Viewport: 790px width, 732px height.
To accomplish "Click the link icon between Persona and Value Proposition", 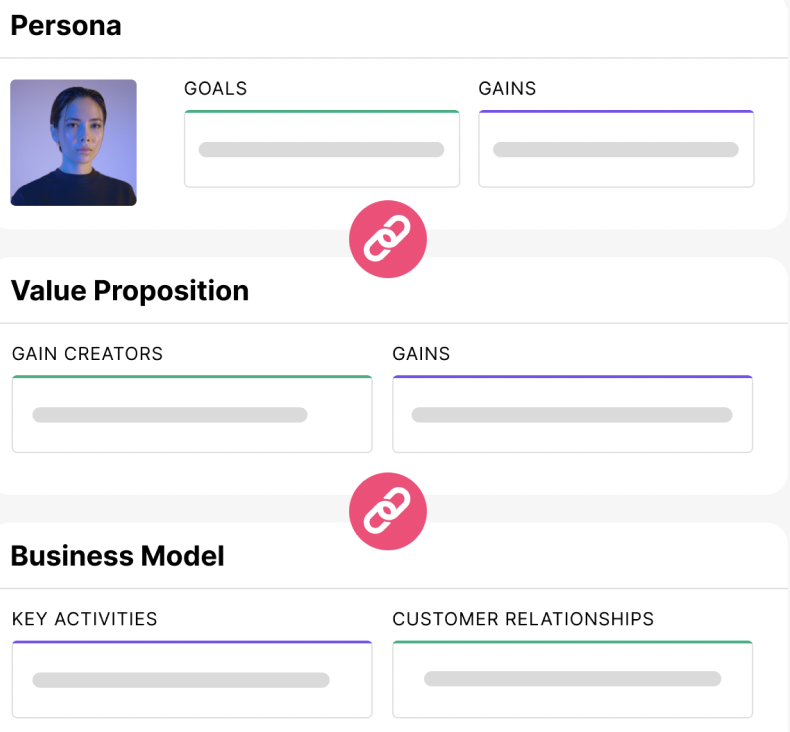I will (387, 240).
